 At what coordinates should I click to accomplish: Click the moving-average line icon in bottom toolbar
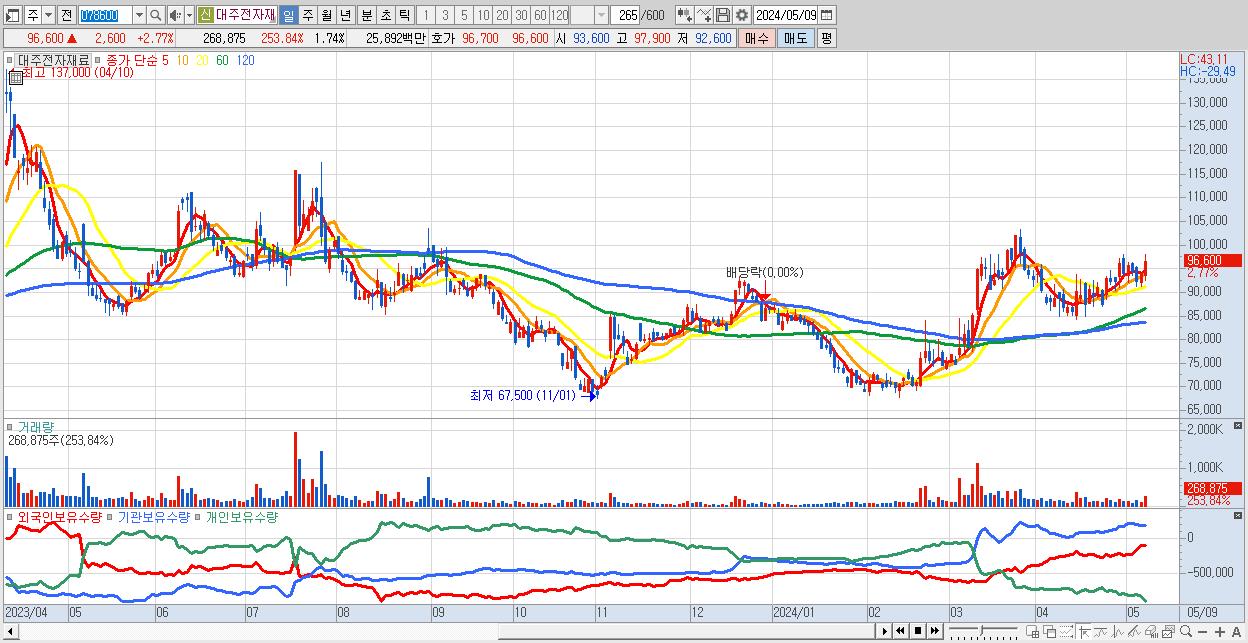pos(1101,631)
